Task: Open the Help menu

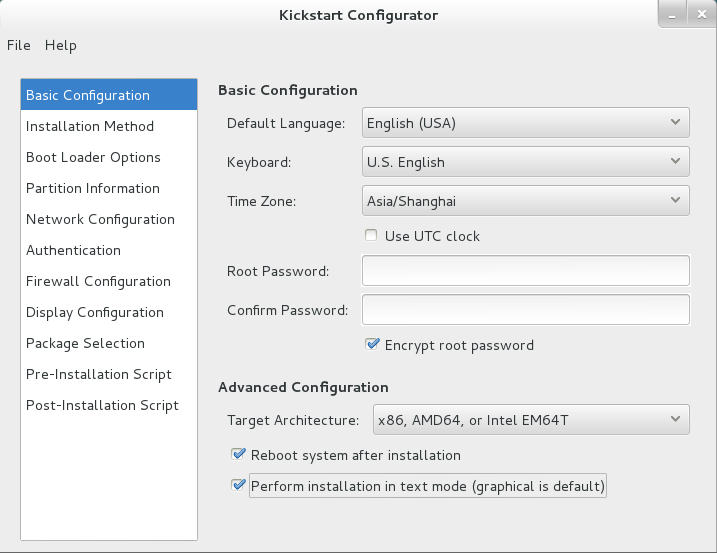Action: pyautogui.click(x=60, y=45)
